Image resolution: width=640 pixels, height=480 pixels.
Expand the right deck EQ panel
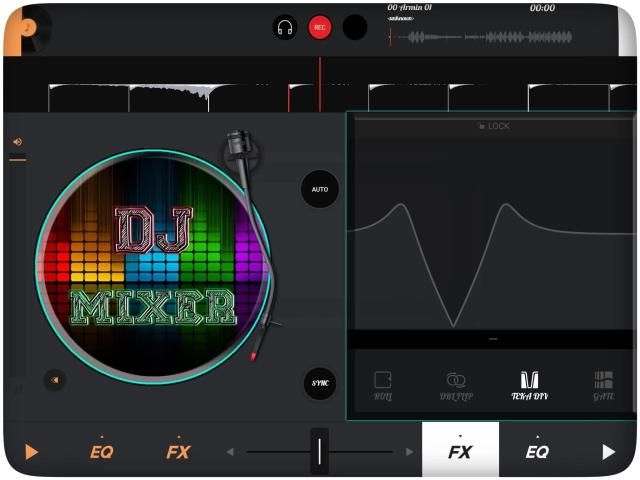[537, 451]
